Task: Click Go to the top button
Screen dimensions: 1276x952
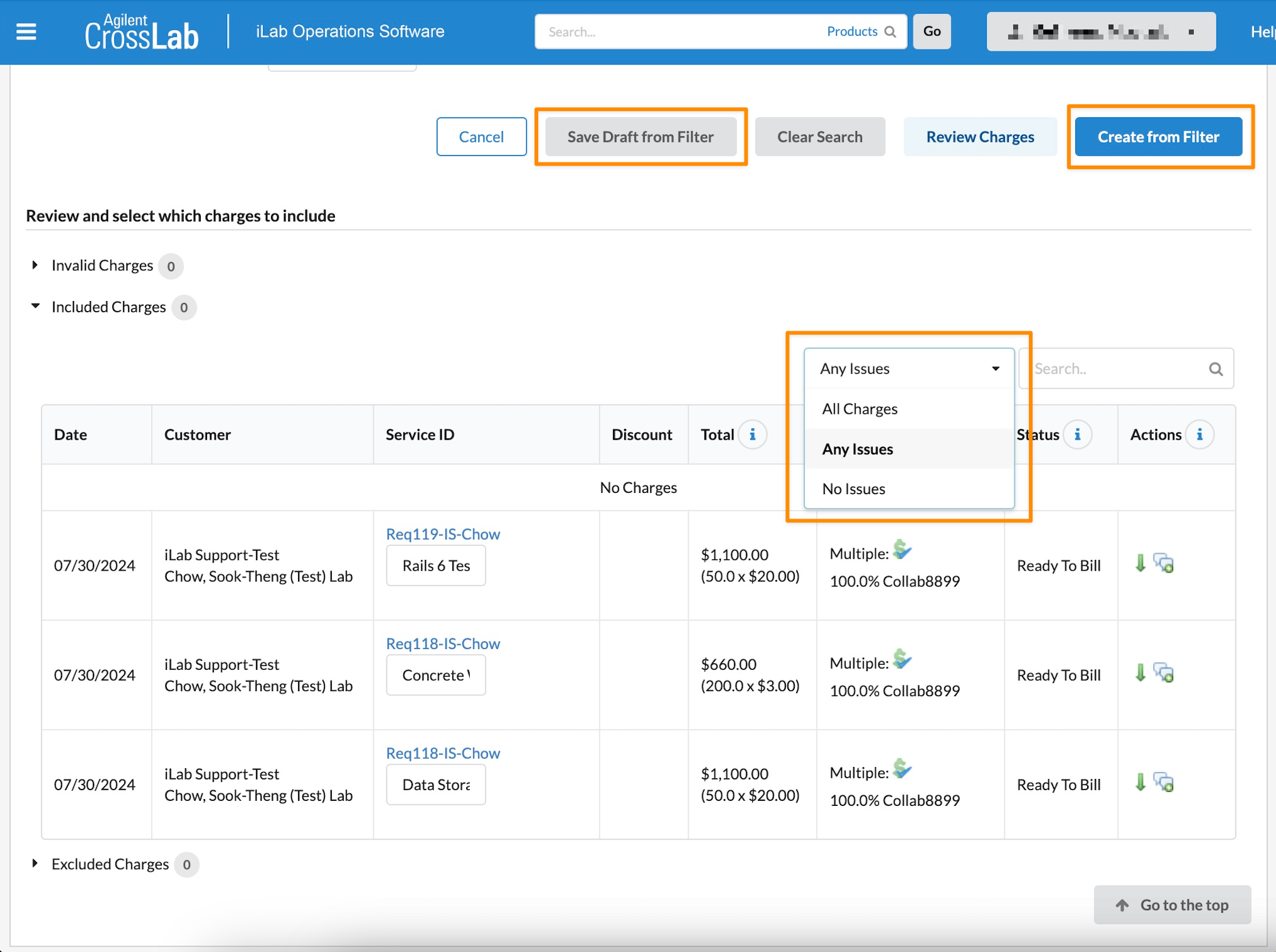Action: (x=1171, y=904)
